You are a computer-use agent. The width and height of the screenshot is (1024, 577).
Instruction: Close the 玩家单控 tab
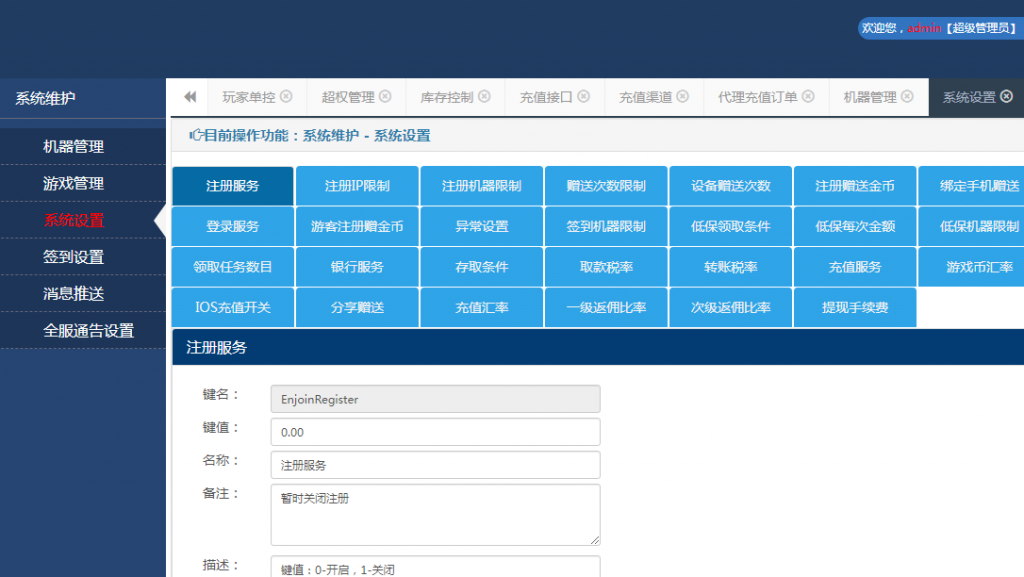point(288,97)
